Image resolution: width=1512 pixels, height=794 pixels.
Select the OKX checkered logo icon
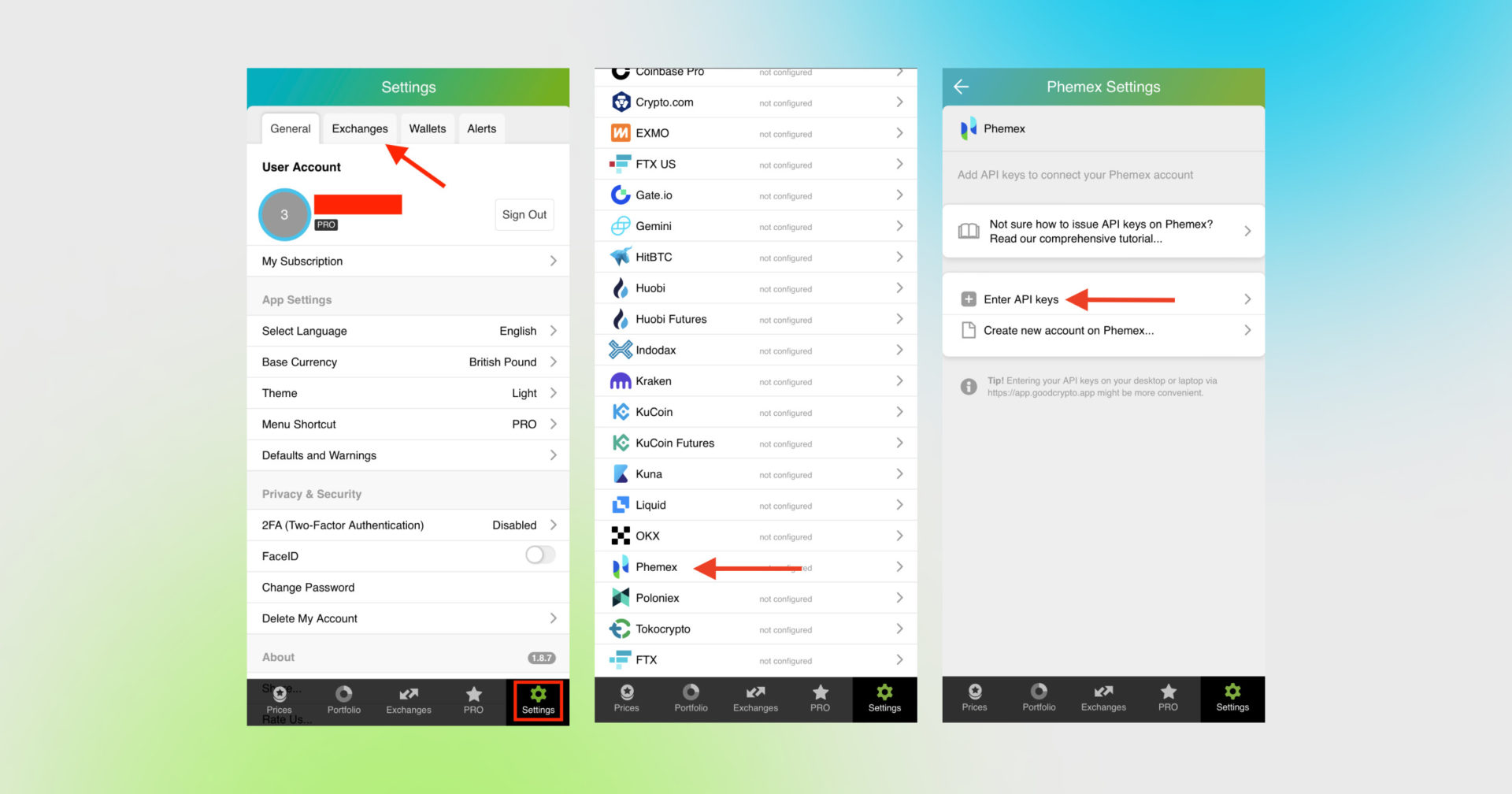[x=621, y=536]
